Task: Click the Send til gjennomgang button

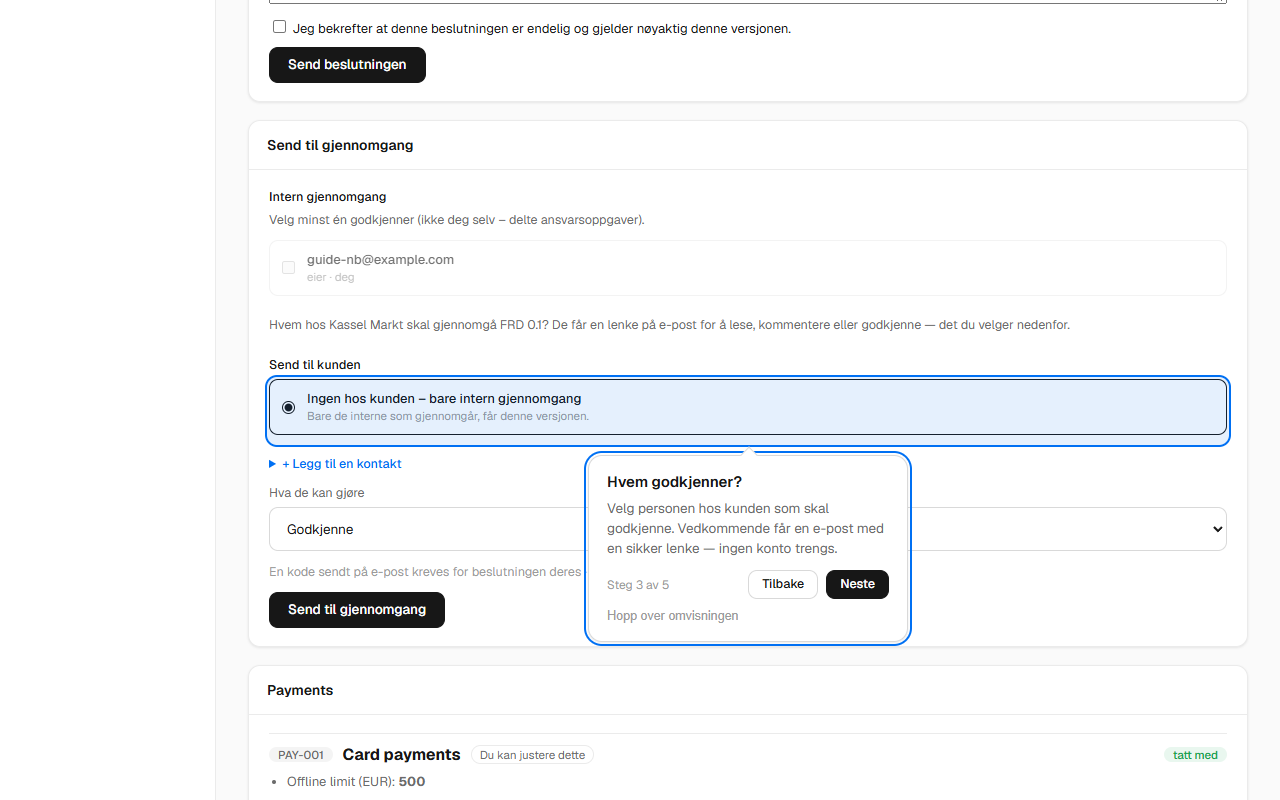Action: (357, 610)
